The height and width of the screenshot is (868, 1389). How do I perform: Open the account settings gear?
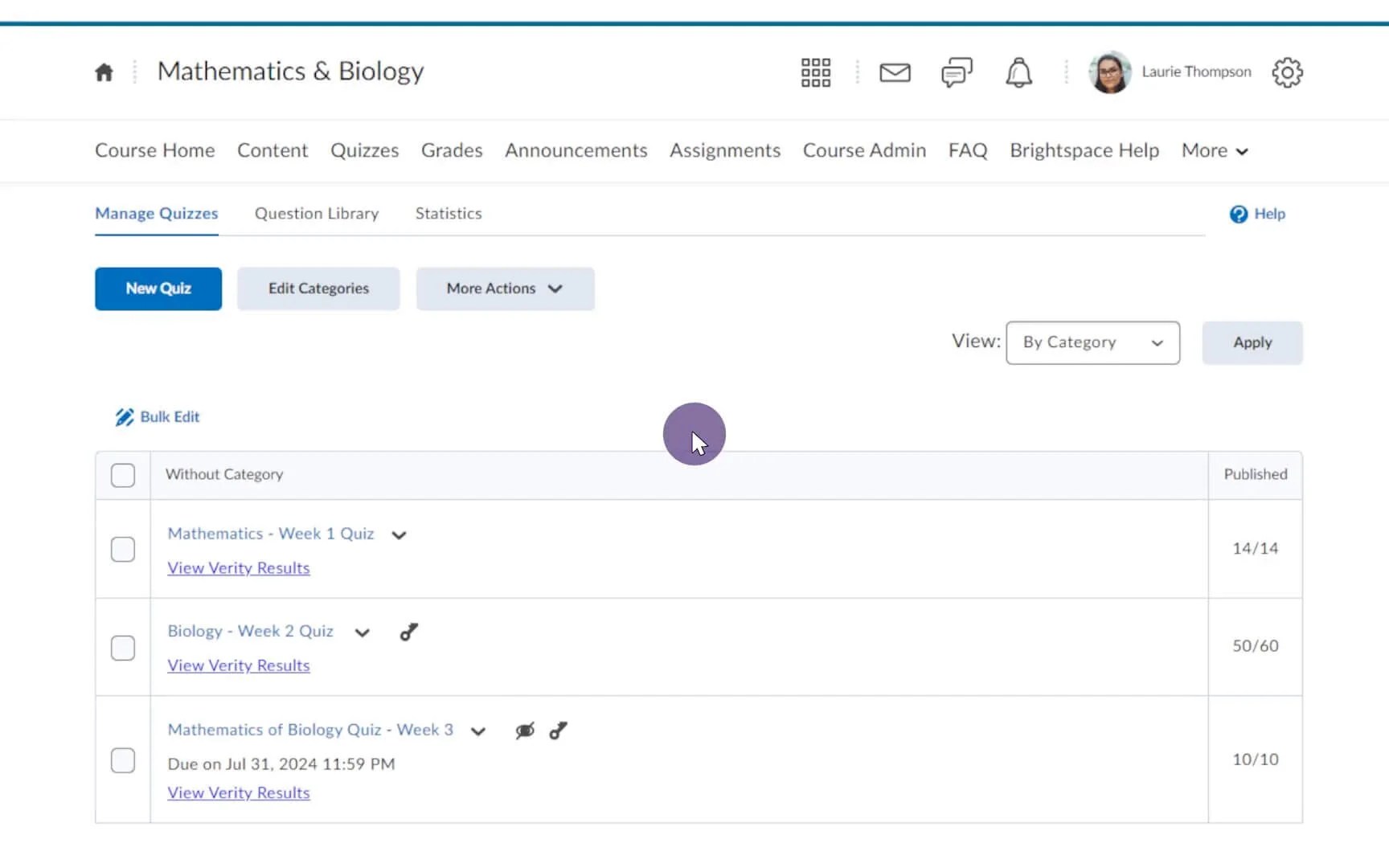pyautogui.click(x=1287, y=72)
